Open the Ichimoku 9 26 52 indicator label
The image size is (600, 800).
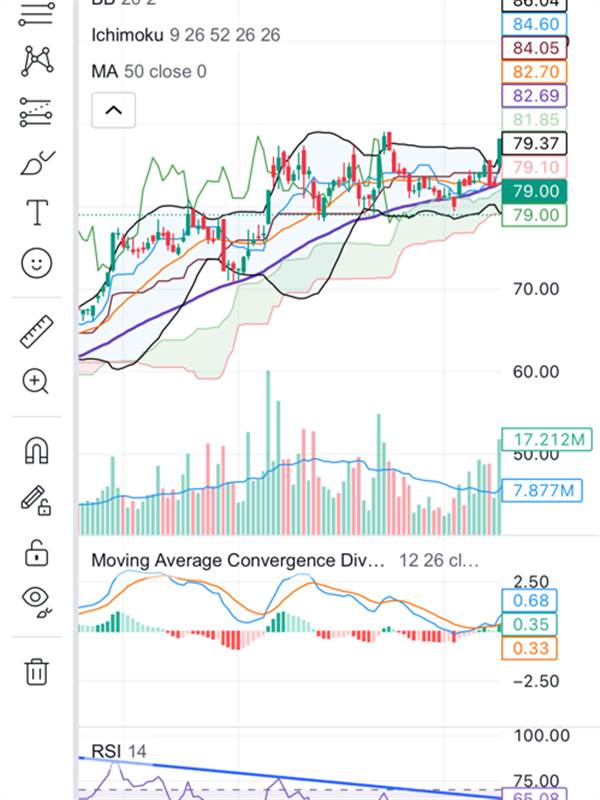click(x=186, y=35)
